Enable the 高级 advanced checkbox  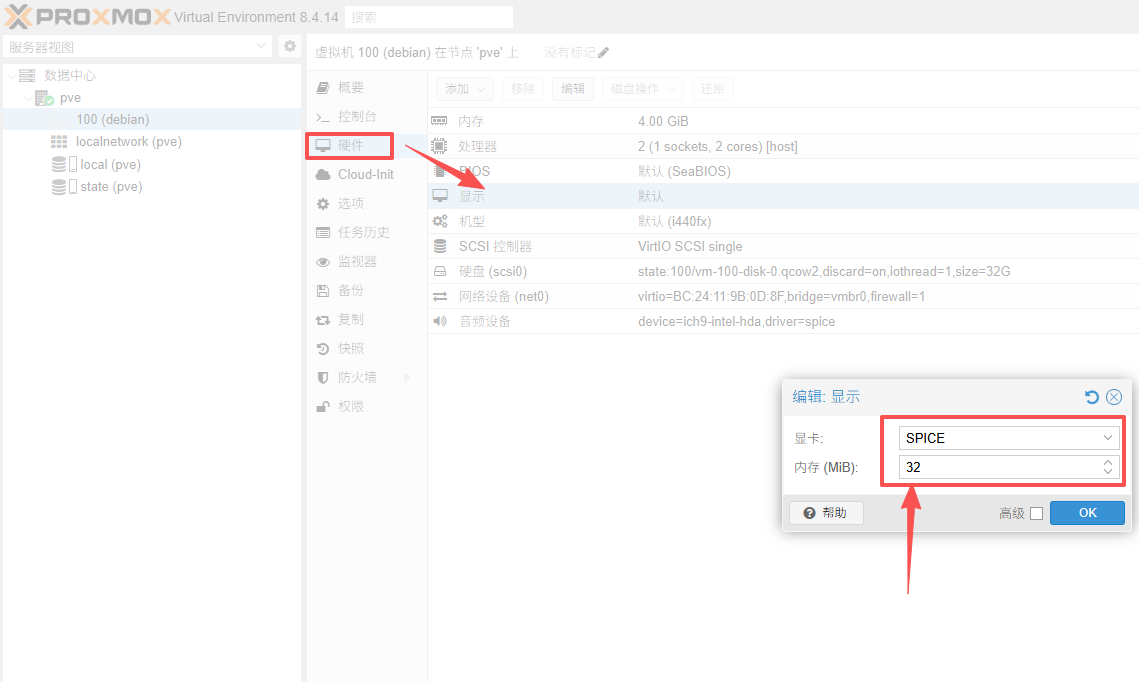(1036, 513)
